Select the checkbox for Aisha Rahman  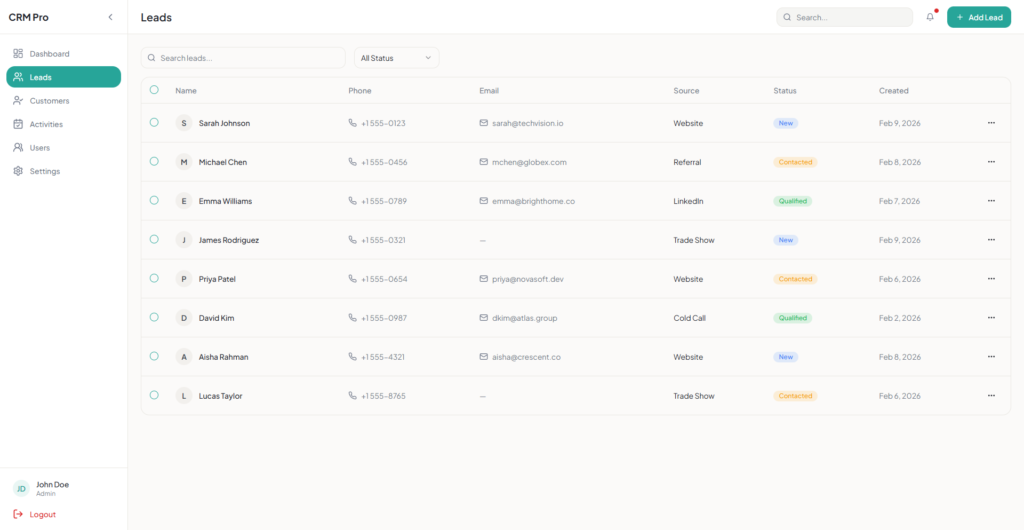(x=154, y=356)
